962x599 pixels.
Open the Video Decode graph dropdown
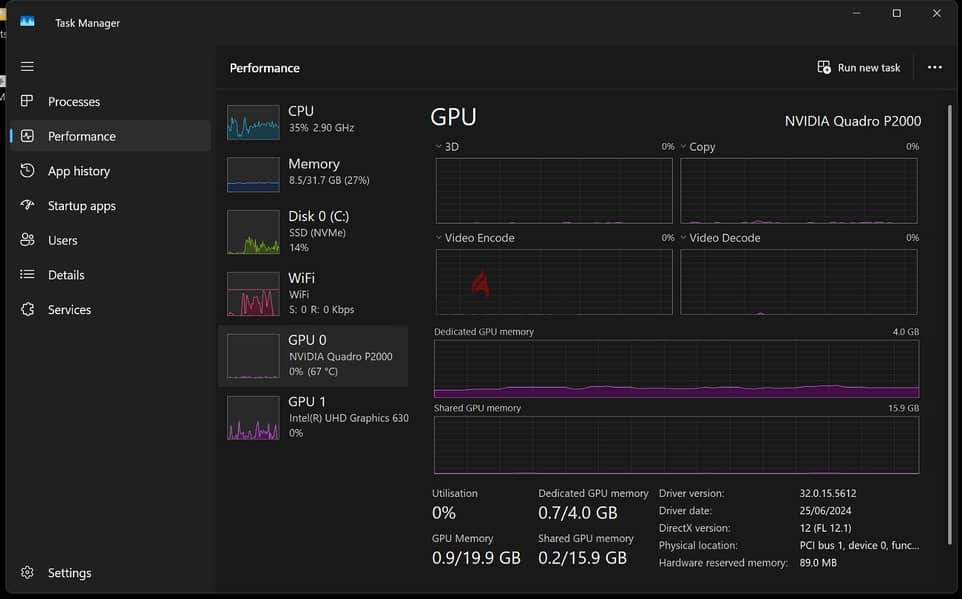(x=683, y=238)
